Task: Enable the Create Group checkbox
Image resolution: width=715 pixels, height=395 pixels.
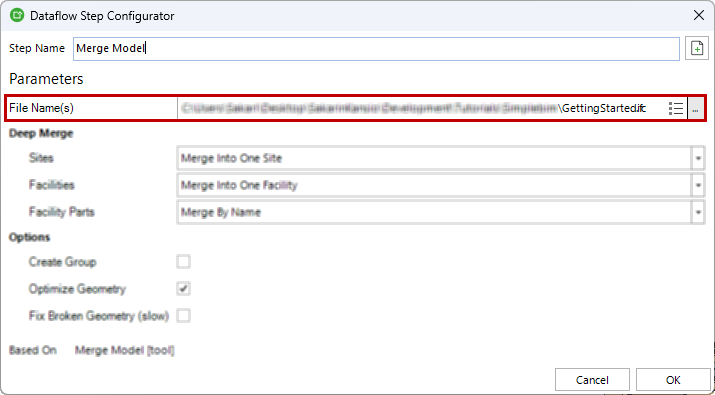Action: pos(183,262)
